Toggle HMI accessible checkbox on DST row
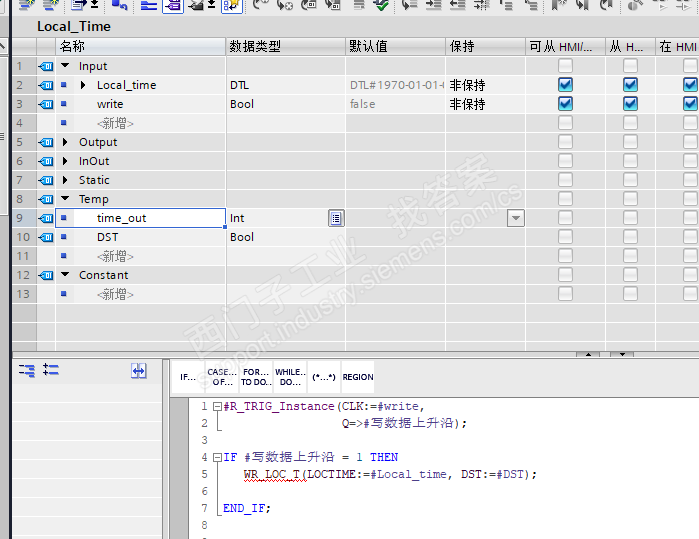The height and width of the screenshot is (539, 699). point(565,237)
